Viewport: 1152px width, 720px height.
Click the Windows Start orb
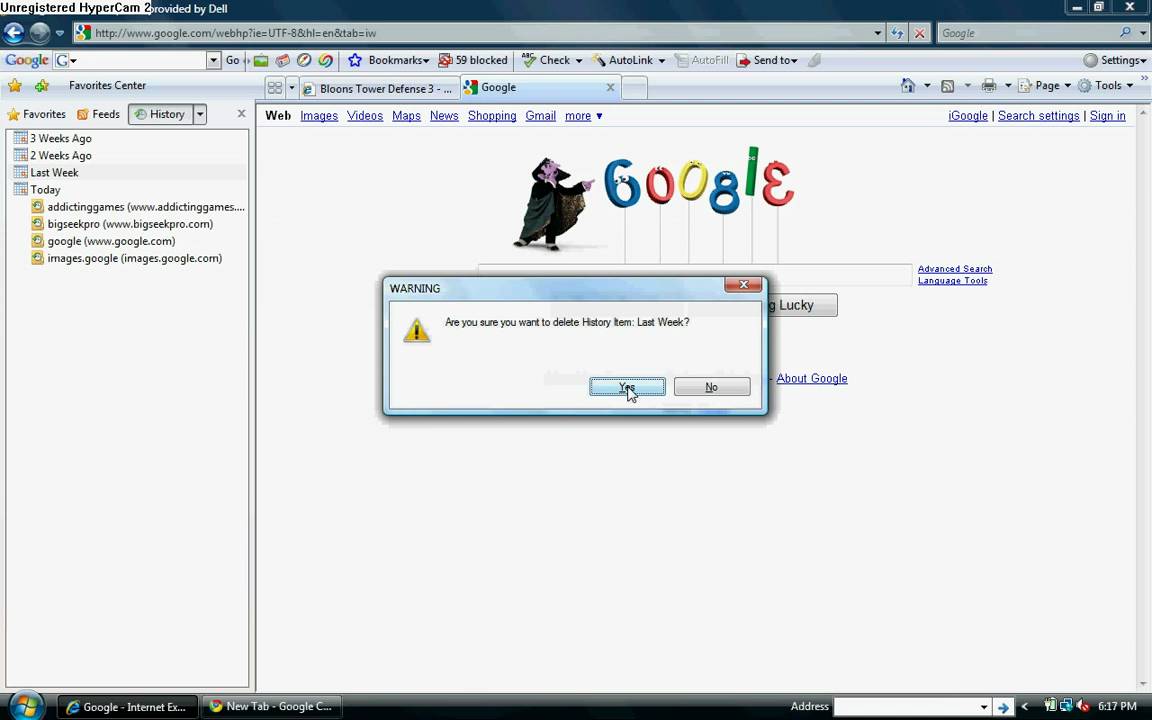[x=26, y=706]
